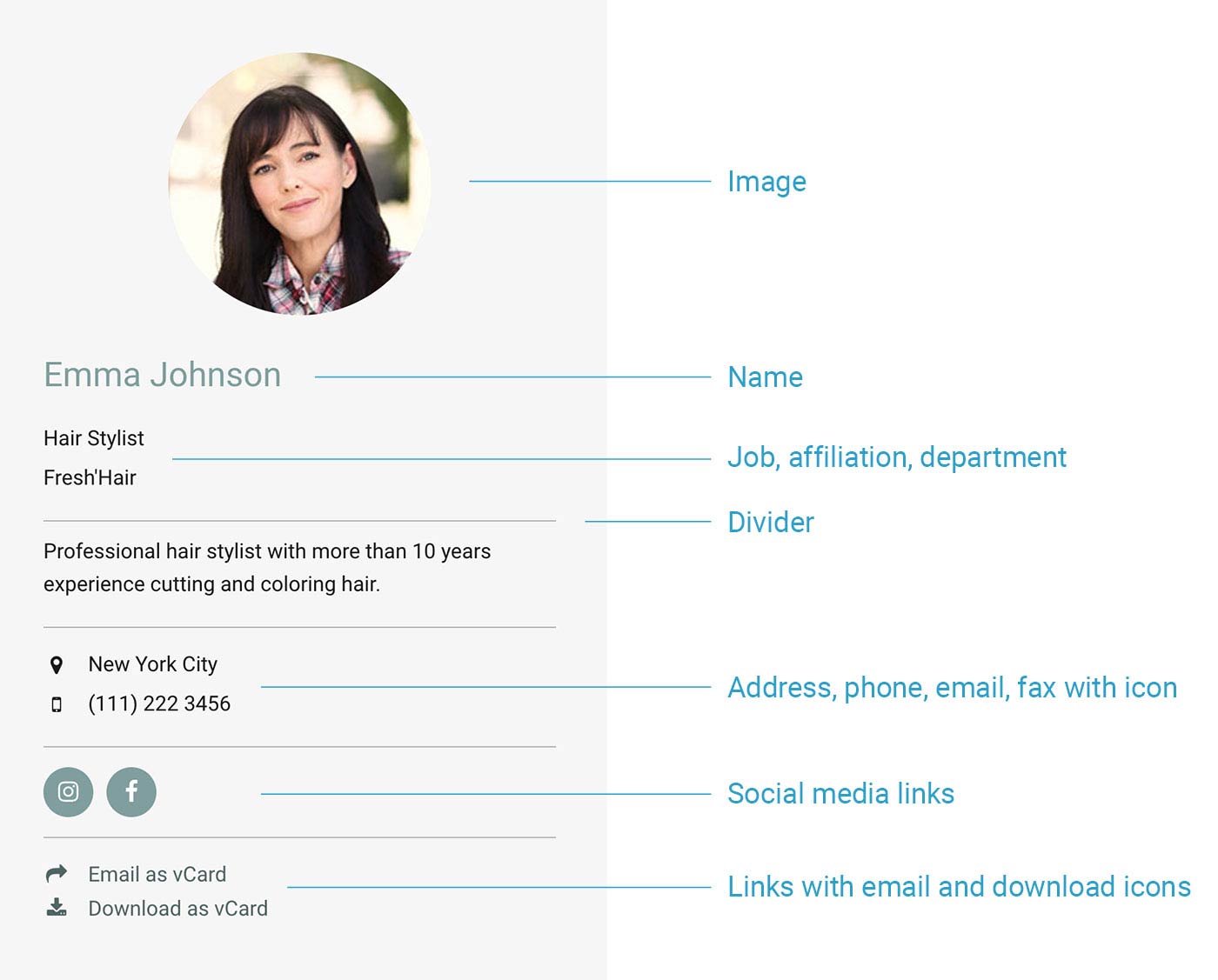The height and width of the screenshot is (980, 1218).
Task: Select the New York City address text
Action: tap(151, 664)
